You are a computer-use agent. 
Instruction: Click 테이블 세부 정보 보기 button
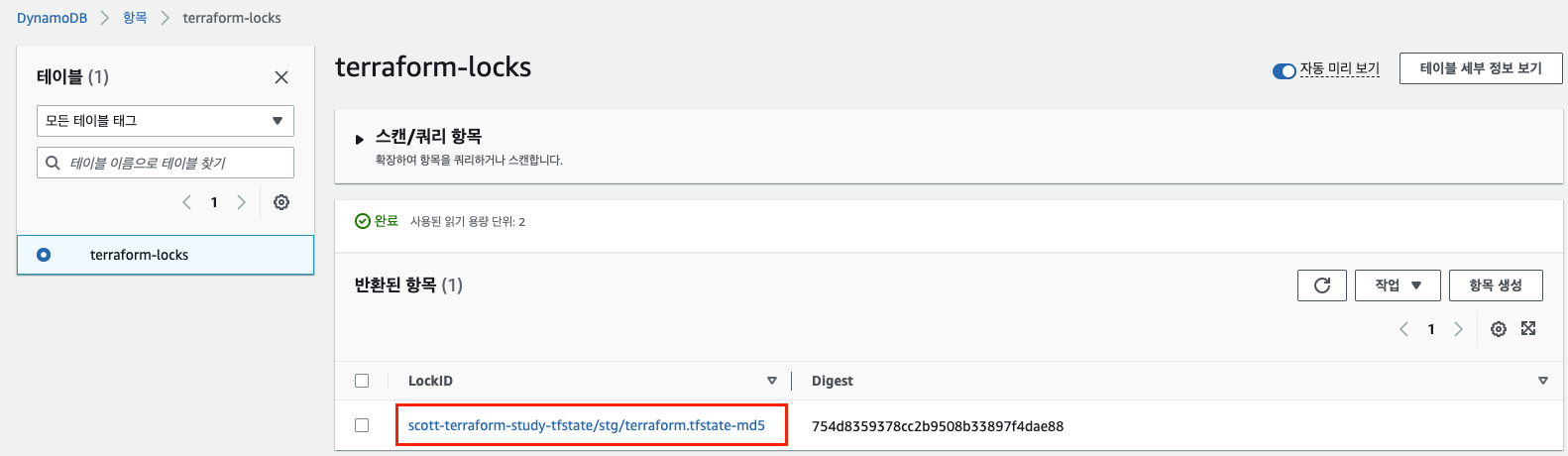pos(1481,68)
